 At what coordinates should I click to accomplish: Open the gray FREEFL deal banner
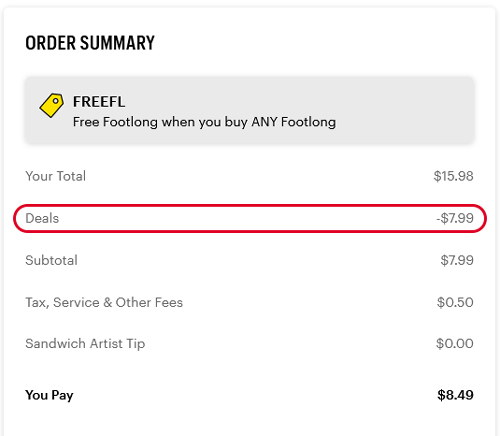point(250,110)
